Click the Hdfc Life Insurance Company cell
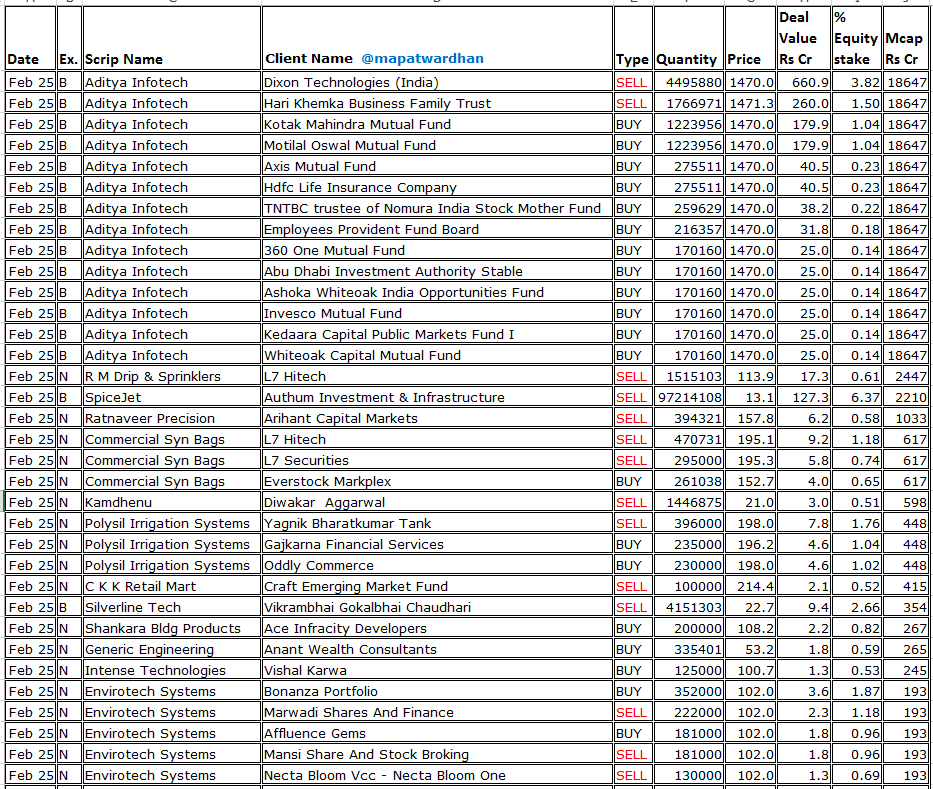The width and height of the screenshot is (933, 789). tap(437, 187)
